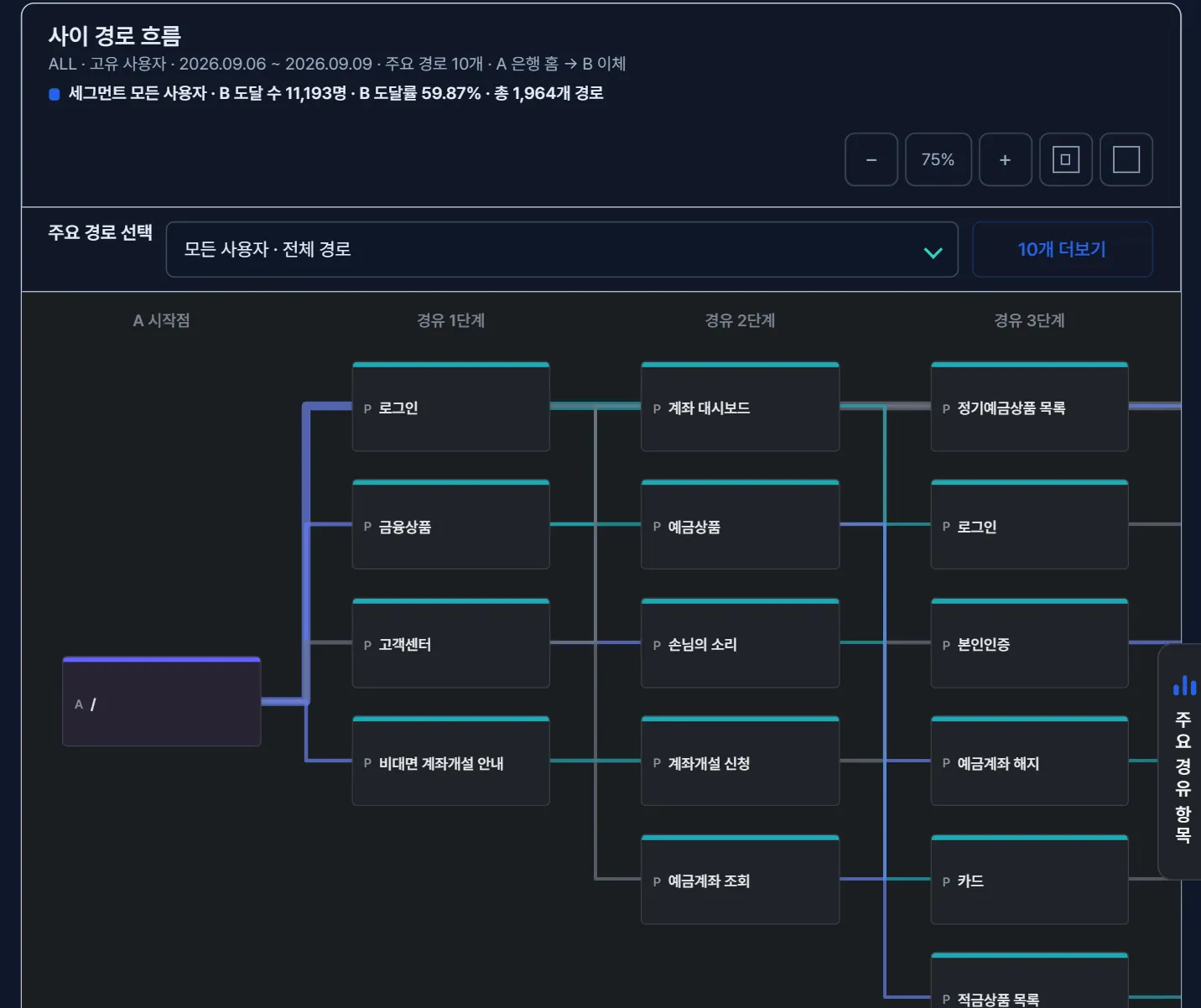
Task: Click the 주요 경로 선택 label
Action: tap(101, 232)
